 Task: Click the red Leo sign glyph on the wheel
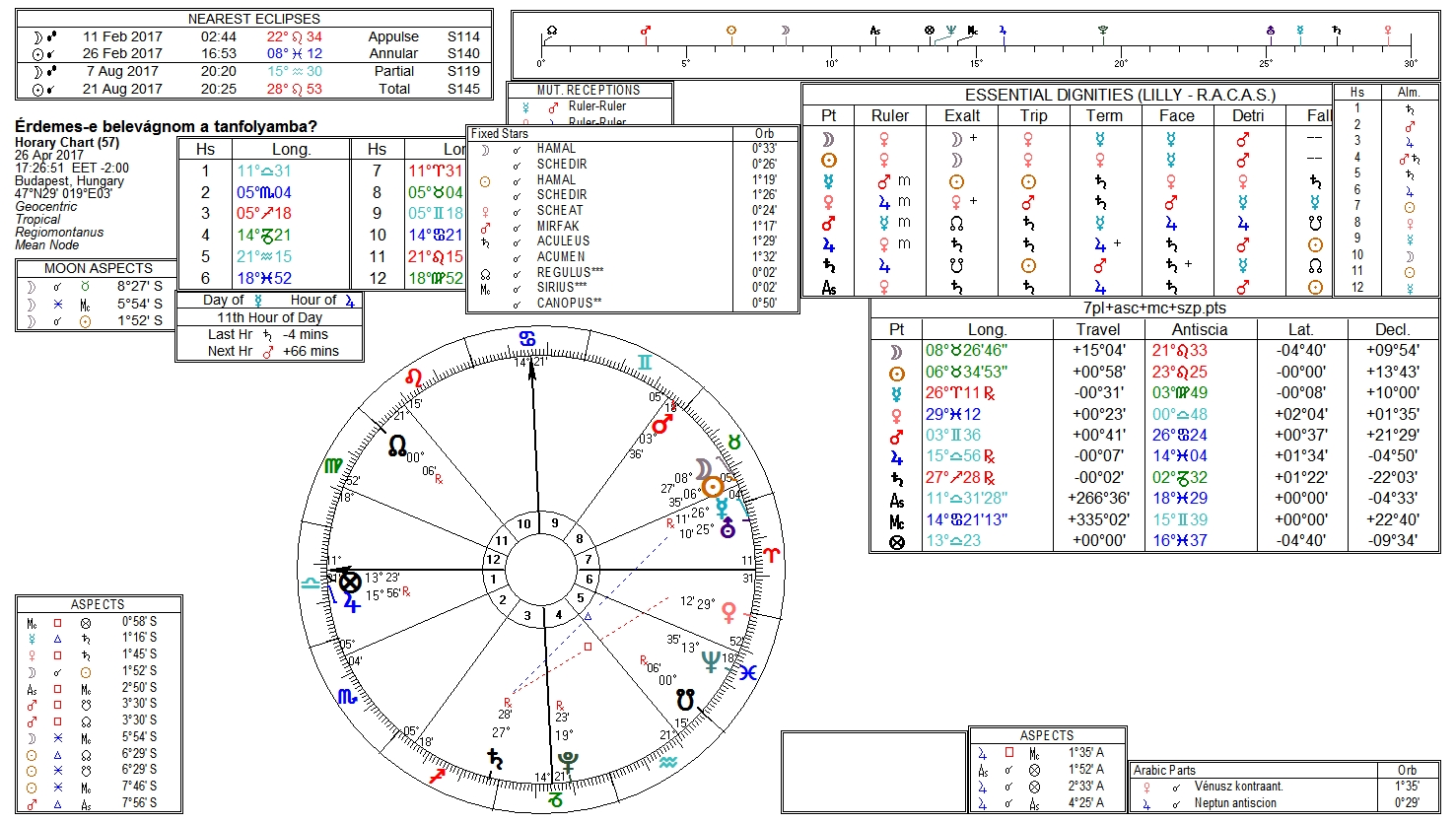click(415, 377)
